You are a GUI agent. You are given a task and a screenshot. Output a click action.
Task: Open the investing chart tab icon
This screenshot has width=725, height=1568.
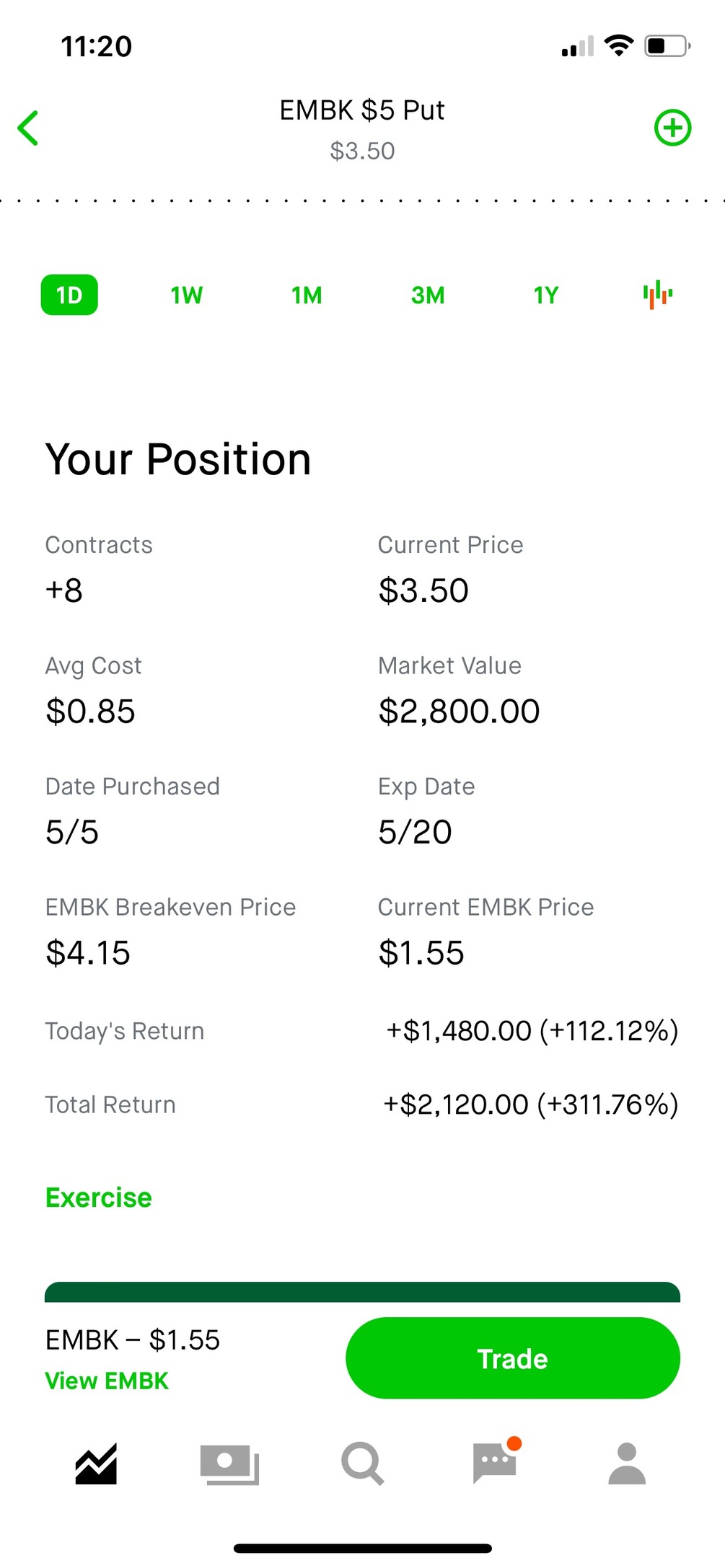pyautogui.click(x=96, y=1463)
